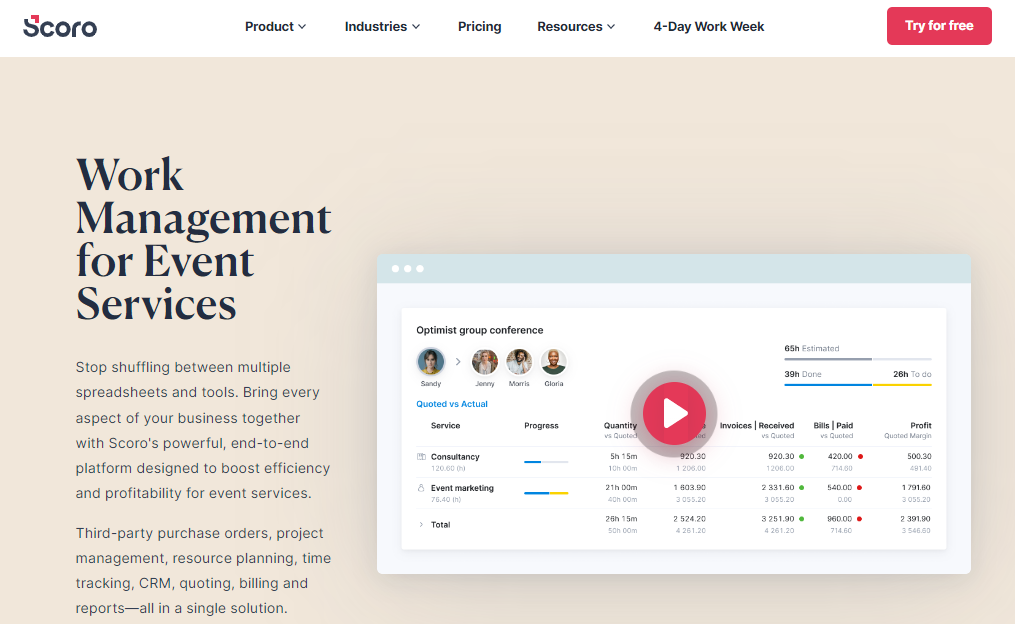Go to the Pricing page
1015x624 pixels.
[x=480, y=27]
